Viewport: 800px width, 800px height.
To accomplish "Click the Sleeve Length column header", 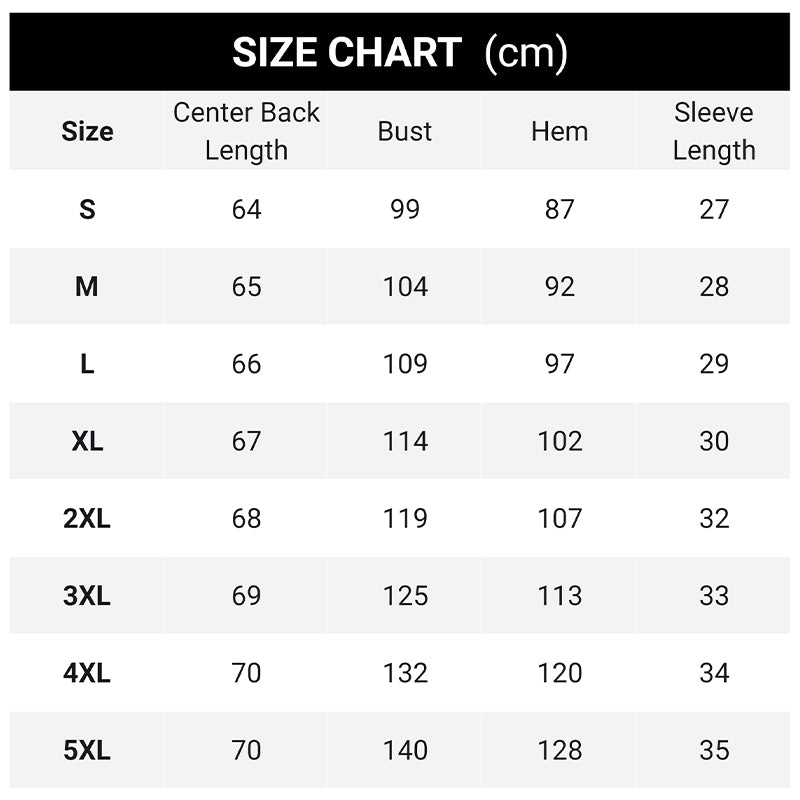I will [714, 131].
